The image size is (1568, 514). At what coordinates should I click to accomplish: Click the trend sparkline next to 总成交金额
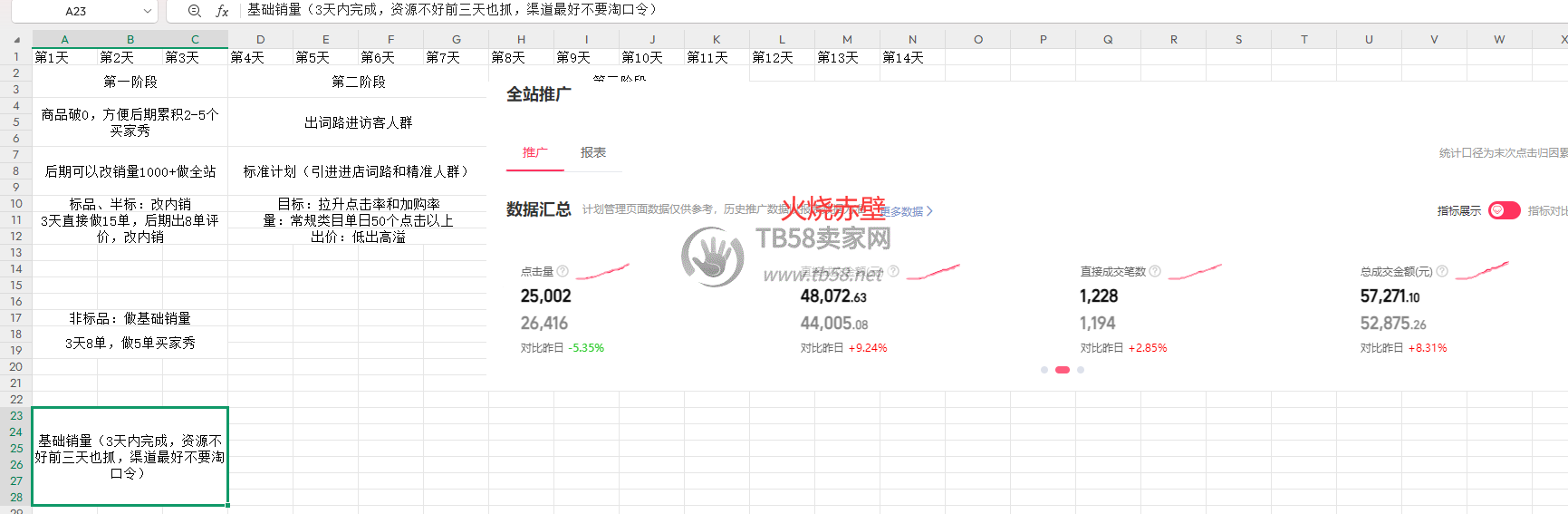click(1482, 270)
